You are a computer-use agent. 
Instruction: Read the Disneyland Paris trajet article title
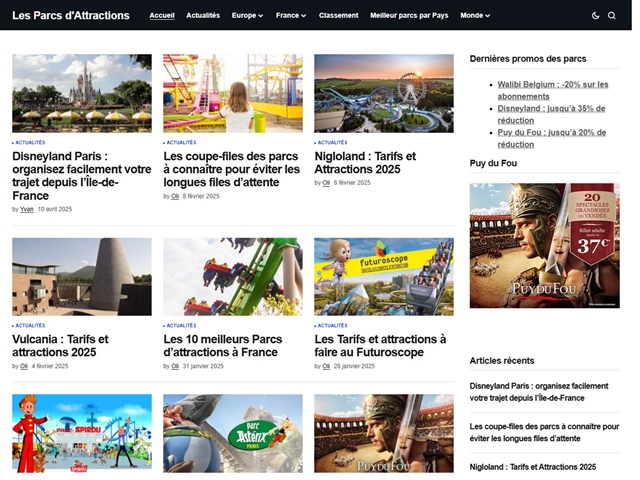[x=82, y=176]
